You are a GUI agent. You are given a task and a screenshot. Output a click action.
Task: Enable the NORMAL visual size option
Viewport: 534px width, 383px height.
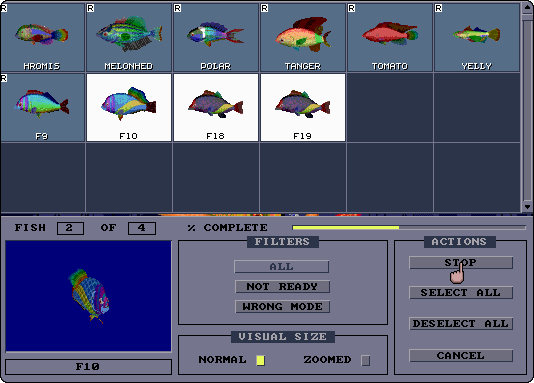click(x=261, y=360)
